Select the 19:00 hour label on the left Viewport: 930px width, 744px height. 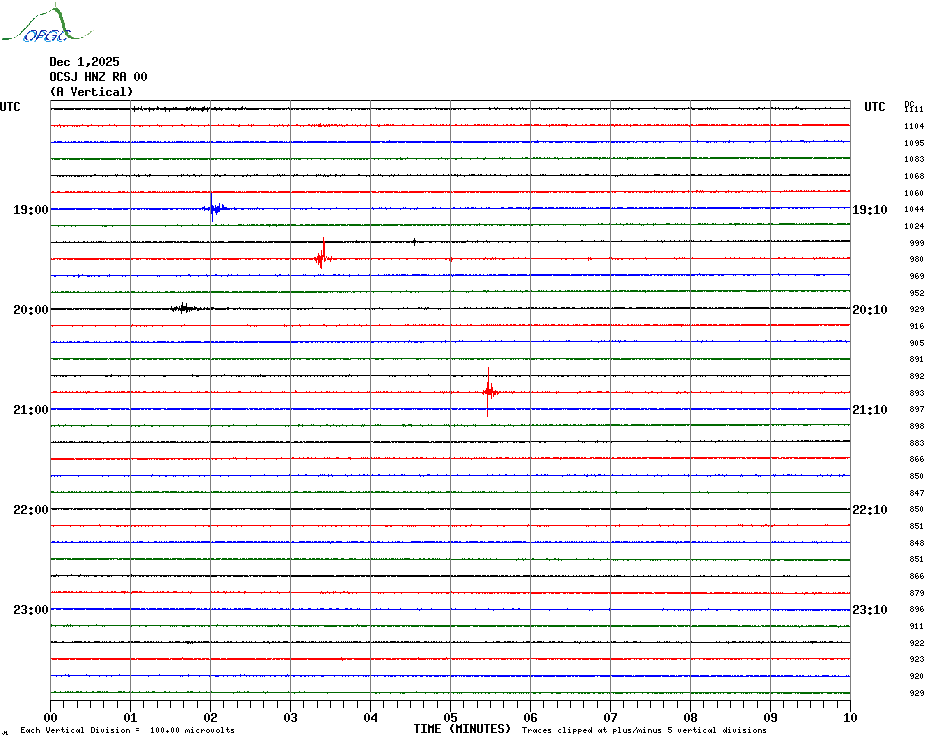click(x=30, y=210)
